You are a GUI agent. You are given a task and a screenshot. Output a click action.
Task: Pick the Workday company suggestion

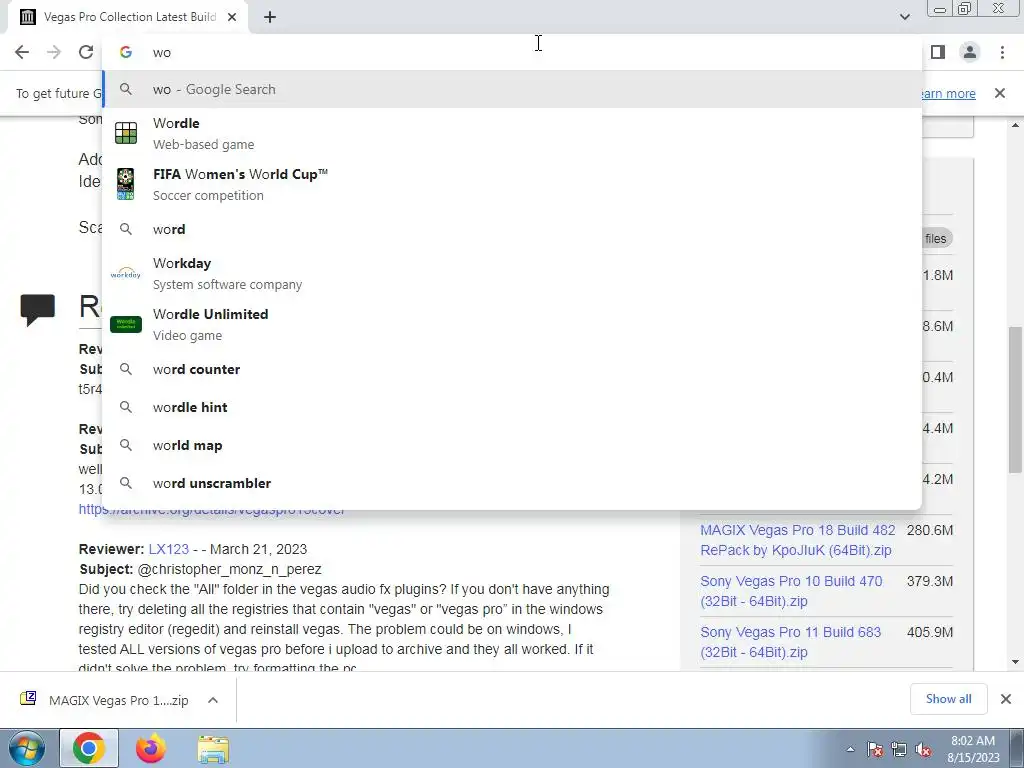512,274
